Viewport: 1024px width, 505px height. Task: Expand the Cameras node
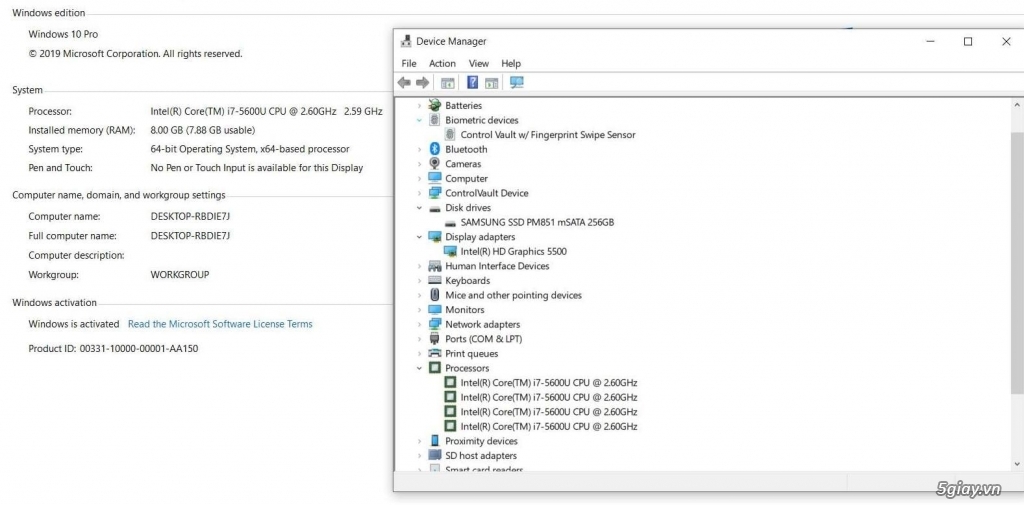coord(419,163)
